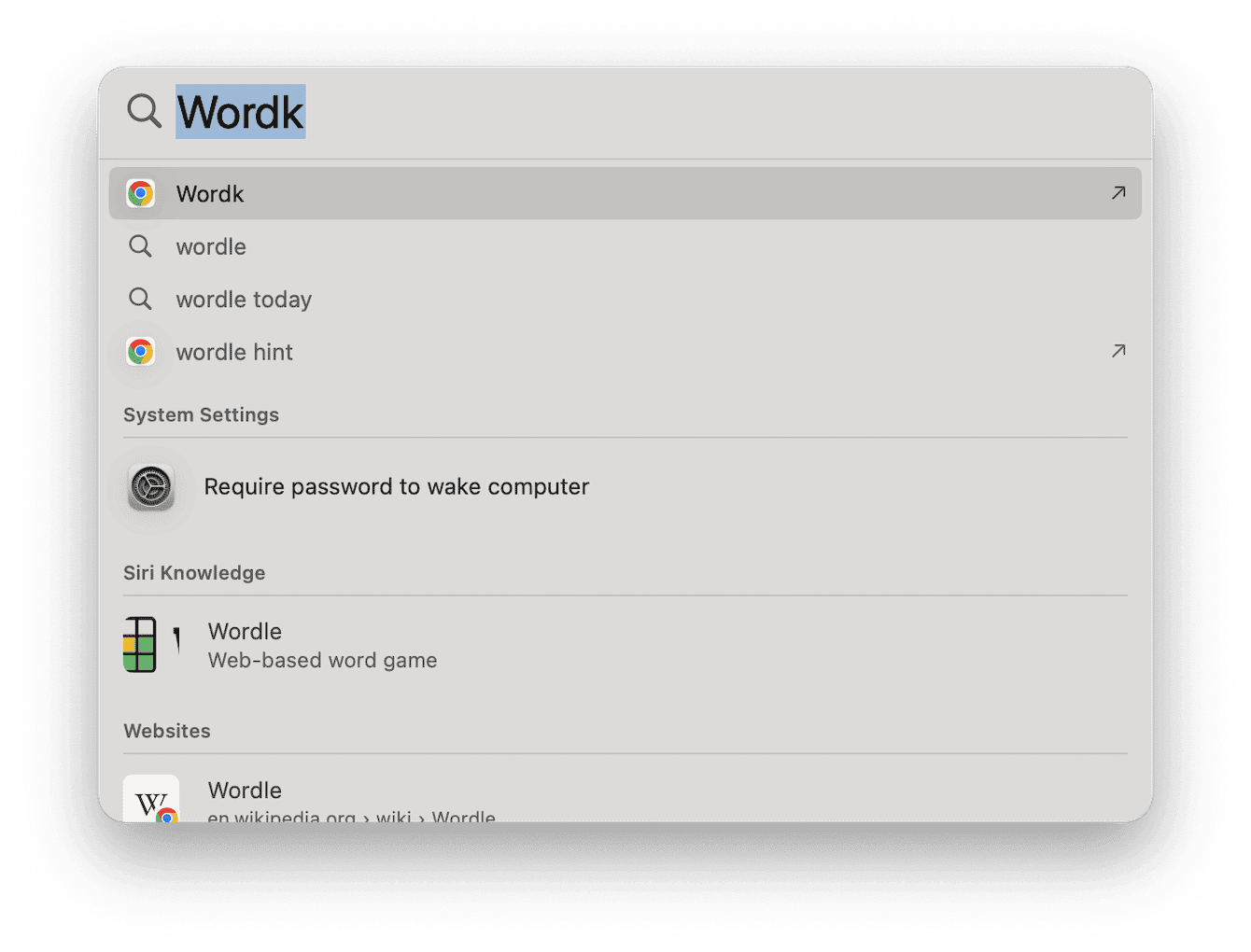Click the arrow icon on the Wordk result row

(x=1117, y=193)
